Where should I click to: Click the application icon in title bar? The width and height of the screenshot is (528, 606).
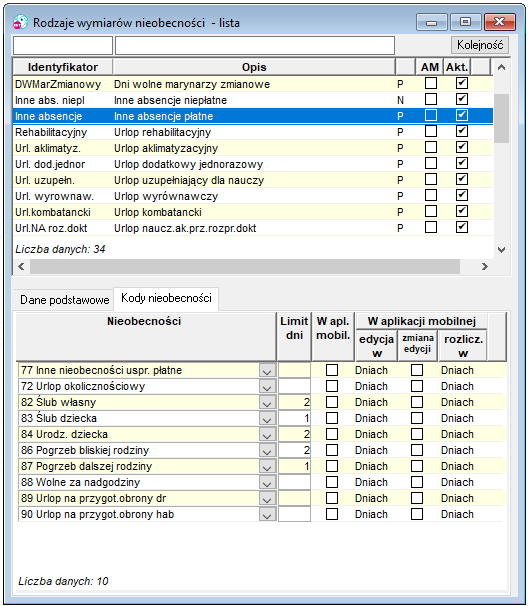tap(20, 22)
